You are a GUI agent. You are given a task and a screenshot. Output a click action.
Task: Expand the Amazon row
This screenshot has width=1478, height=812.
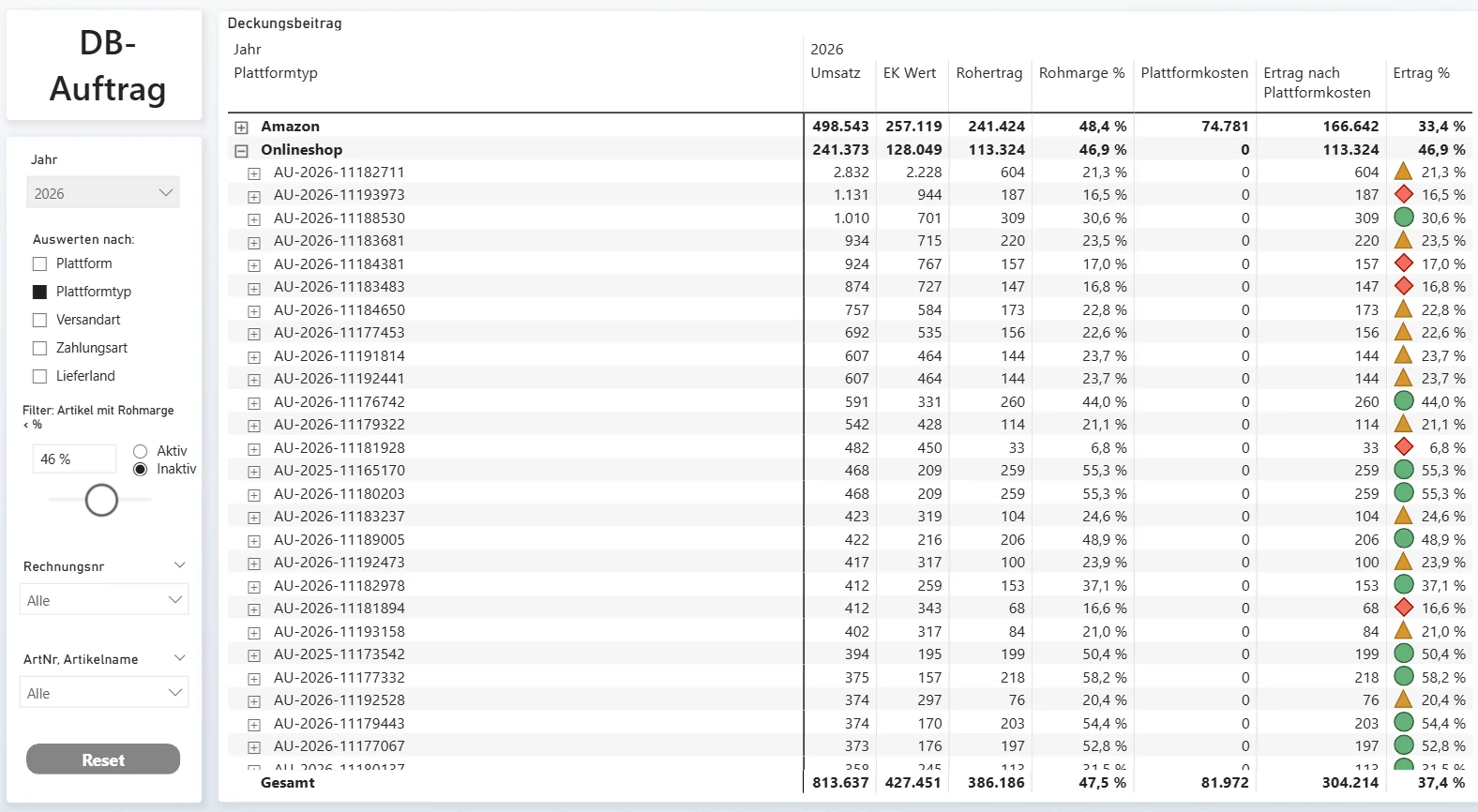[x=241, y=128]
